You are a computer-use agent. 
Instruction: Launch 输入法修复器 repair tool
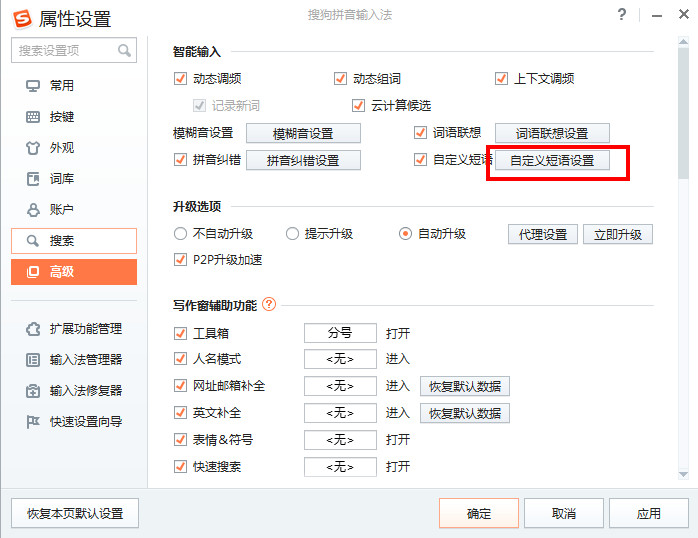pos(85,391)
